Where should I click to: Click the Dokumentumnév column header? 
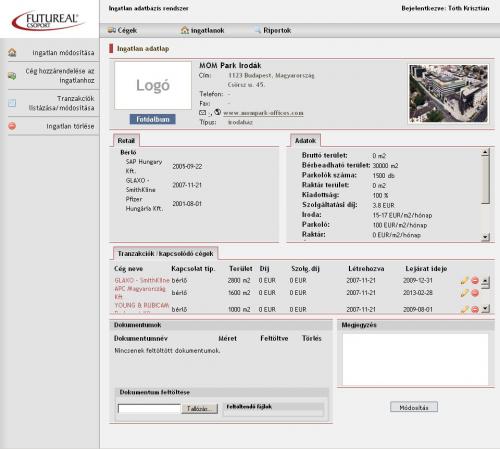click(141, 338)
